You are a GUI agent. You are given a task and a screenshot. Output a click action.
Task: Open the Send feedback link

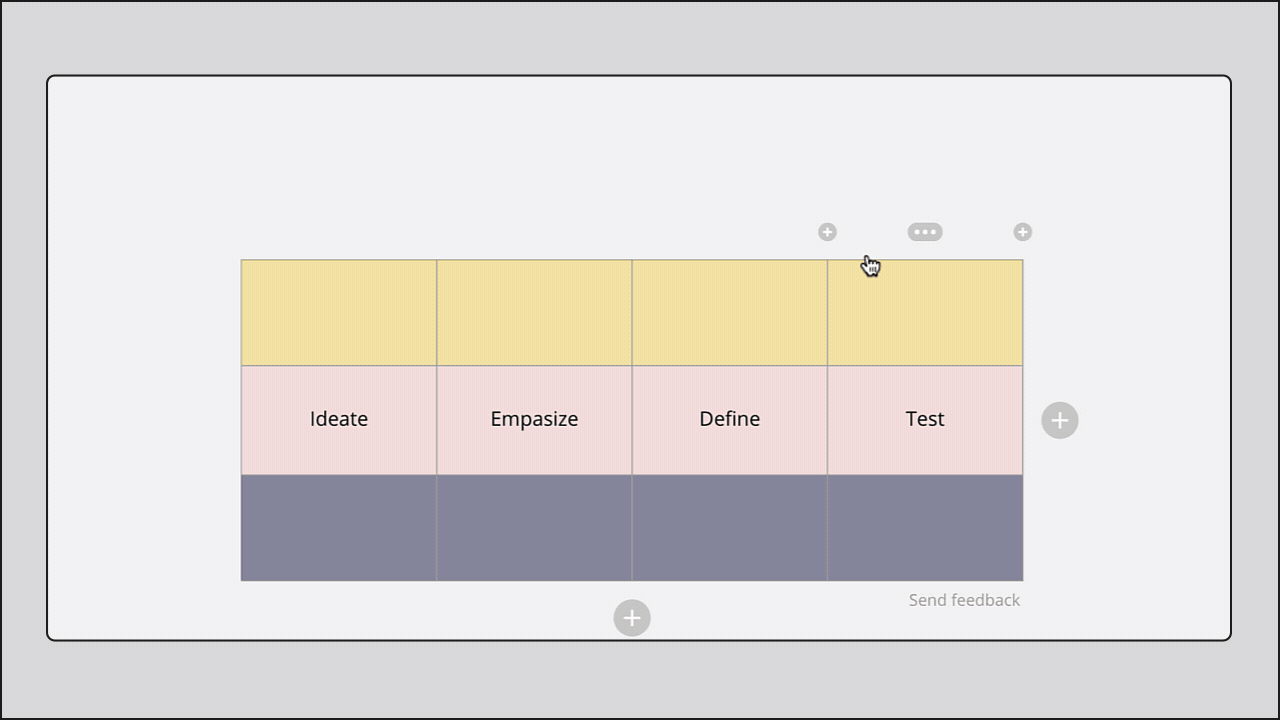(964, 600)
